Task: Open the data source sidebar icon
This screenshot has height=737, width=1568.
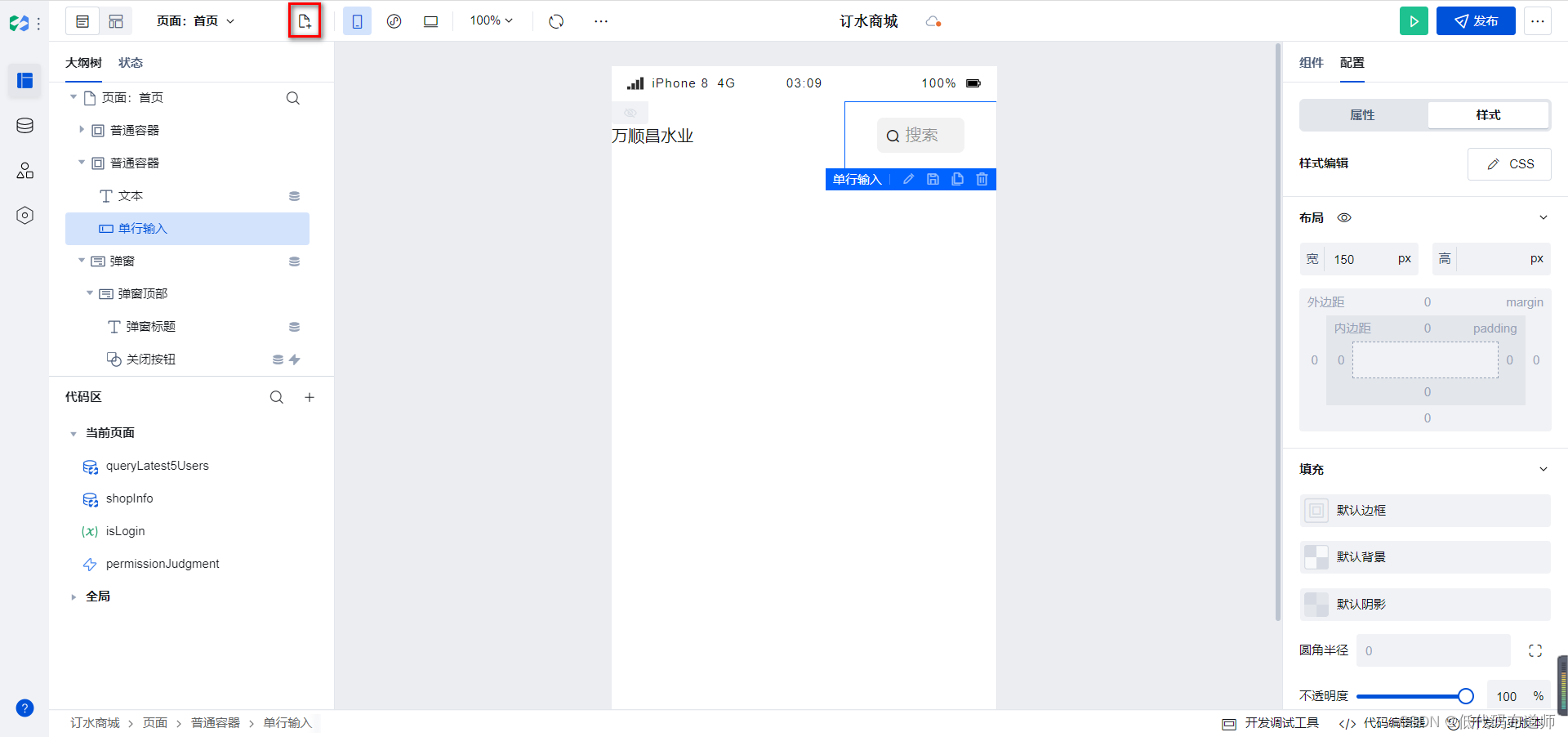Action: point(24,125)
